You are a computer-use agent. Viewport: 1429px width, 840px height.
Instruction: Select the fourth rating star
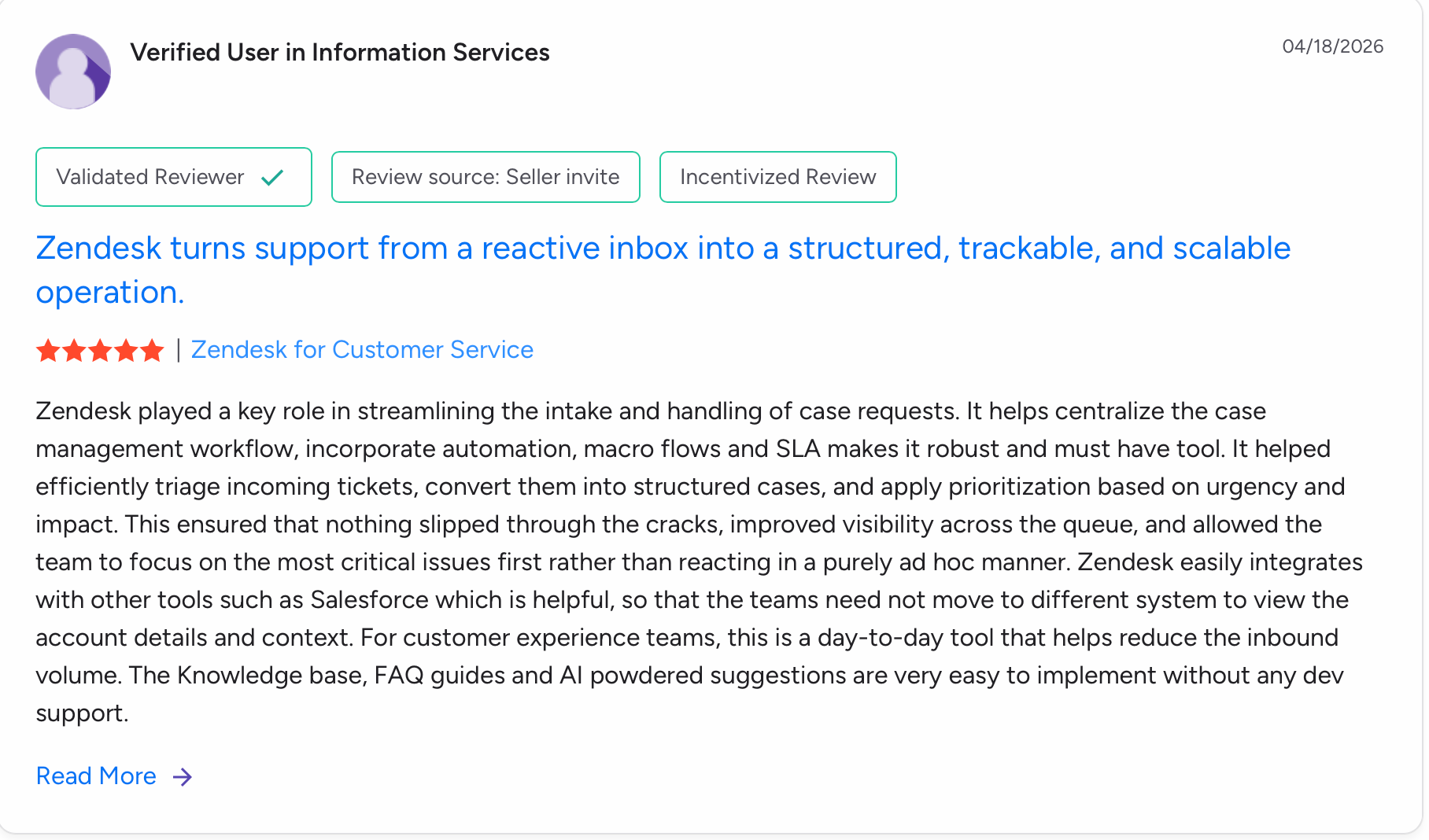point(126,350)
